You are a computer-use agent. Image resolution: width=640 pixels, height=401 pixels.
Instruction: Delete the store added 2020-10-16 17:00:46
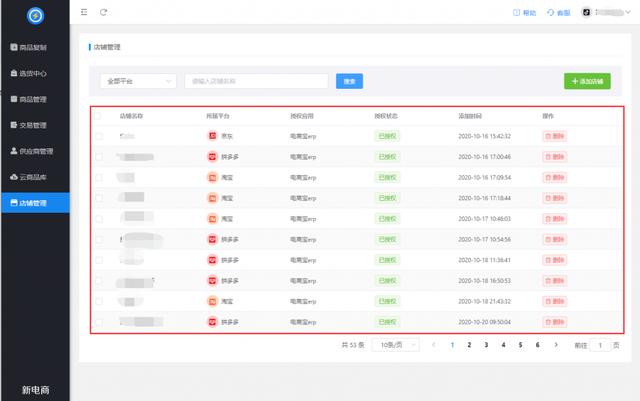click(x=555, y=157)
